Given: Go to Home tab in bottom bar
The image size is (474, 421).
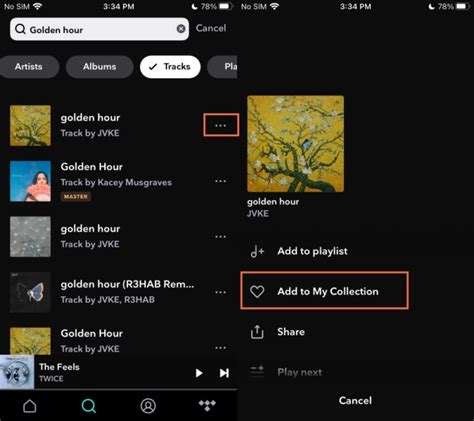Looking at the screenshot, I should (30, 406).
